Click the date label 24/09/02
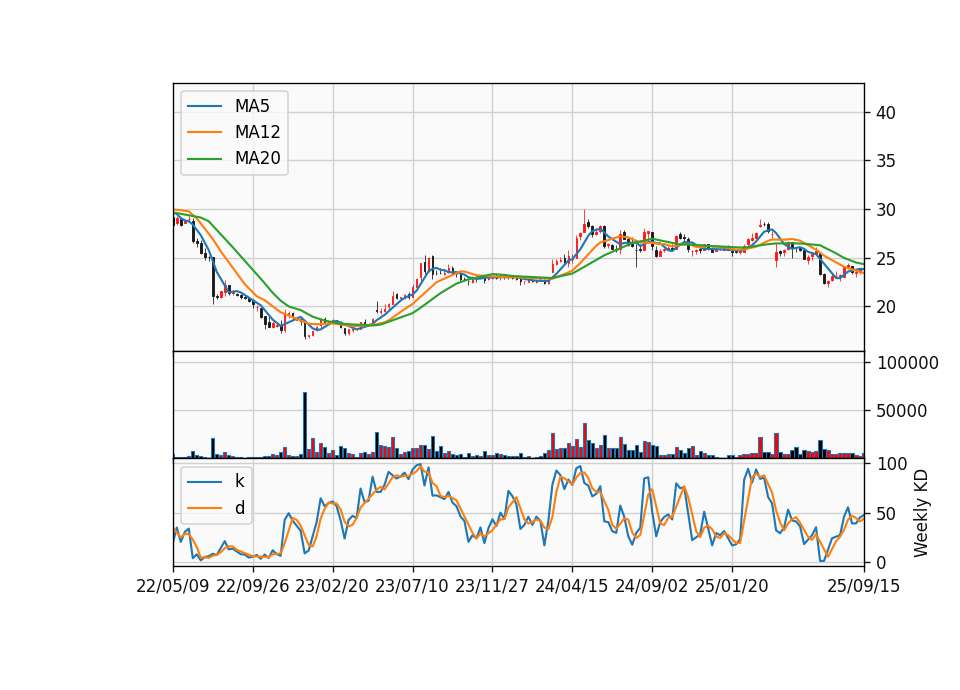 [651, 586]
